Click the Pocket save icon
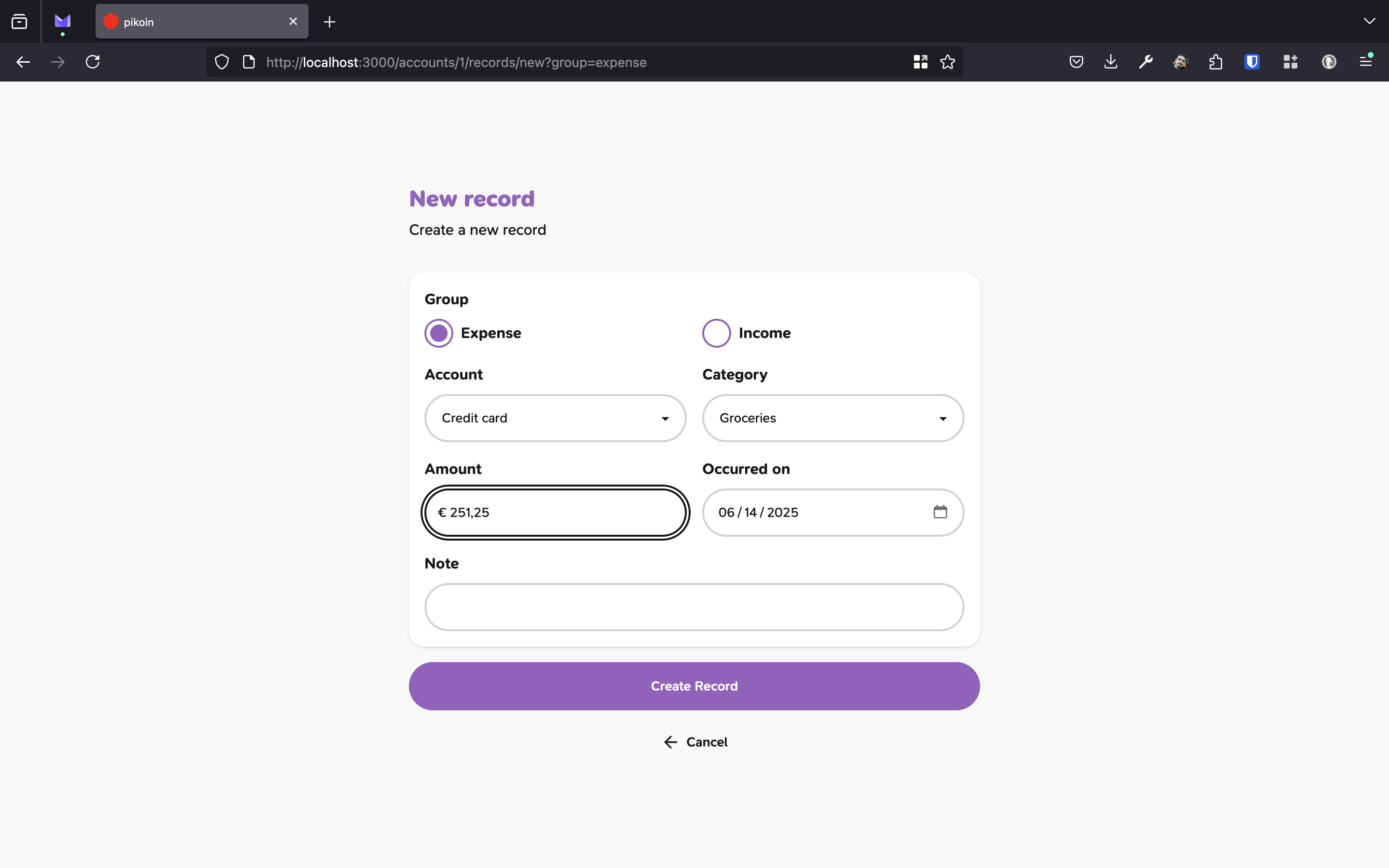Image resolution: width=1389 pixels, height=868 pixels. click(1076, 62)
